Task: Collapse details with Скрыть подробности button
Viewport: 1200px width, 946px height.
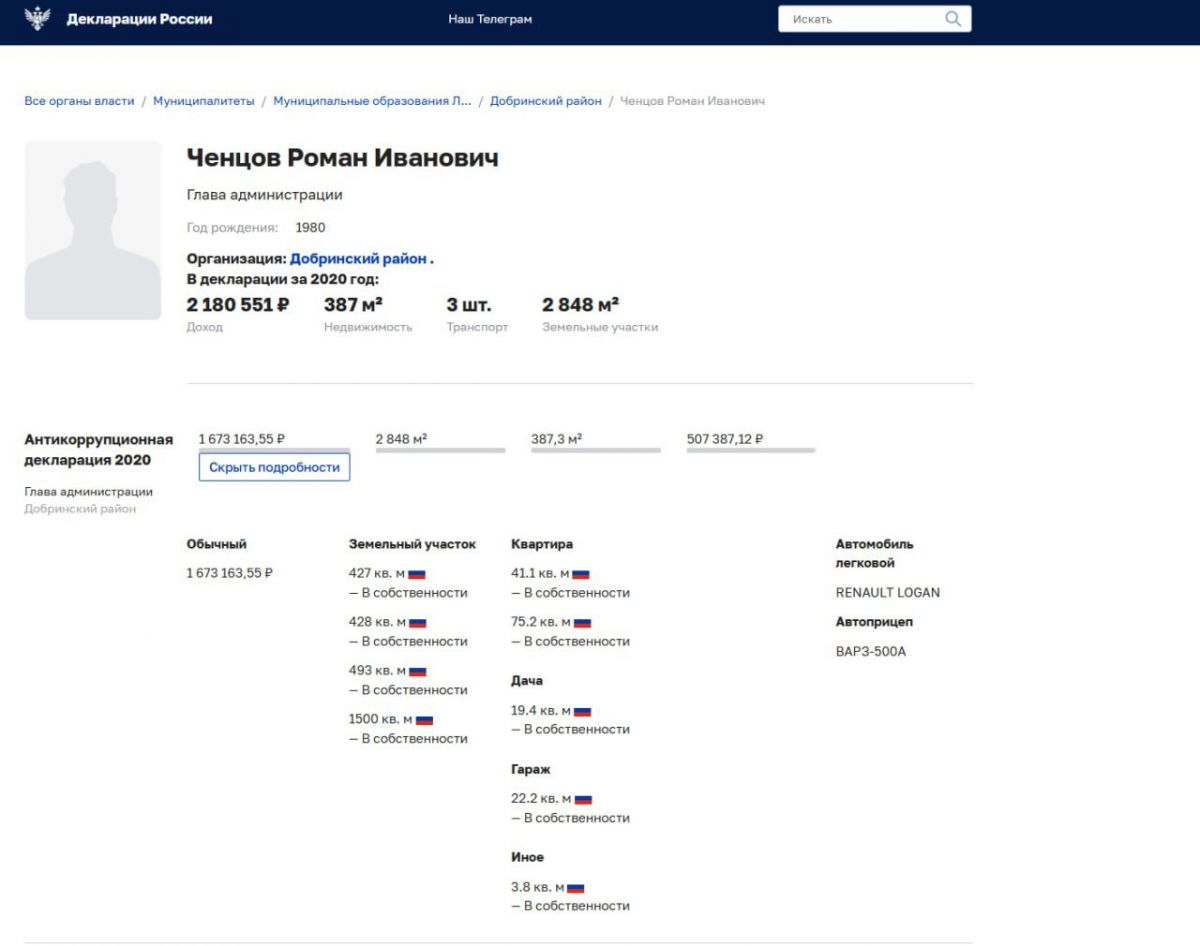Action: click(x=274, y=467)
